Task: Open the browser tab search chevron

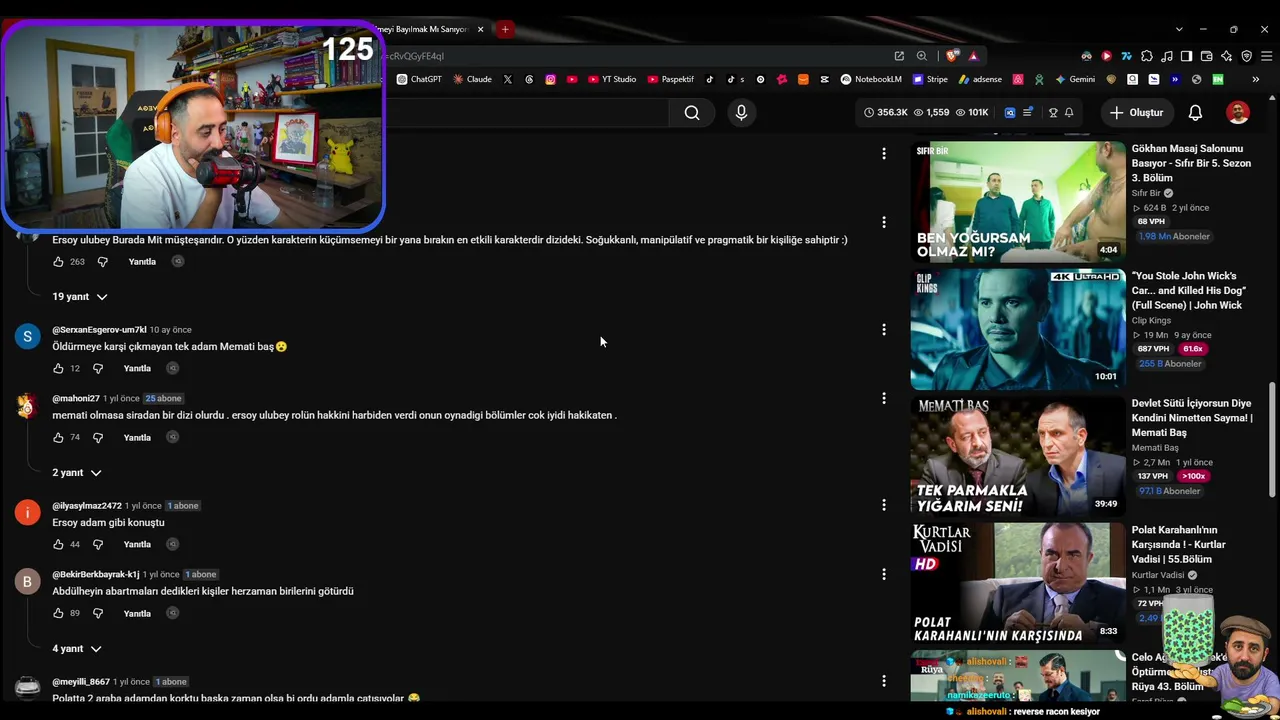Action: pyautogui.click(x=1179, y=29)
